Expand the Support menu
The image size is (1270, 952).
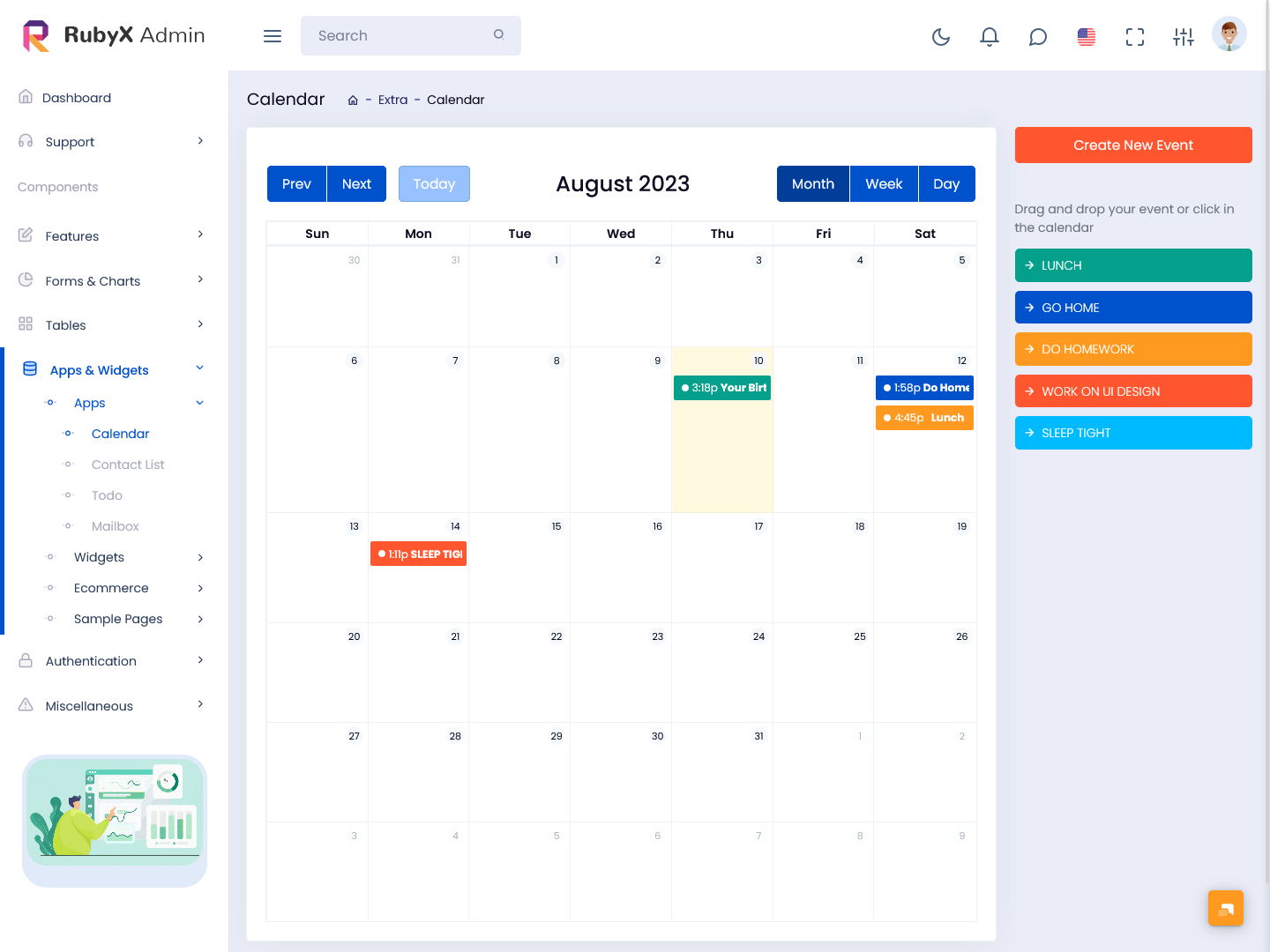[x=113, y=142]
